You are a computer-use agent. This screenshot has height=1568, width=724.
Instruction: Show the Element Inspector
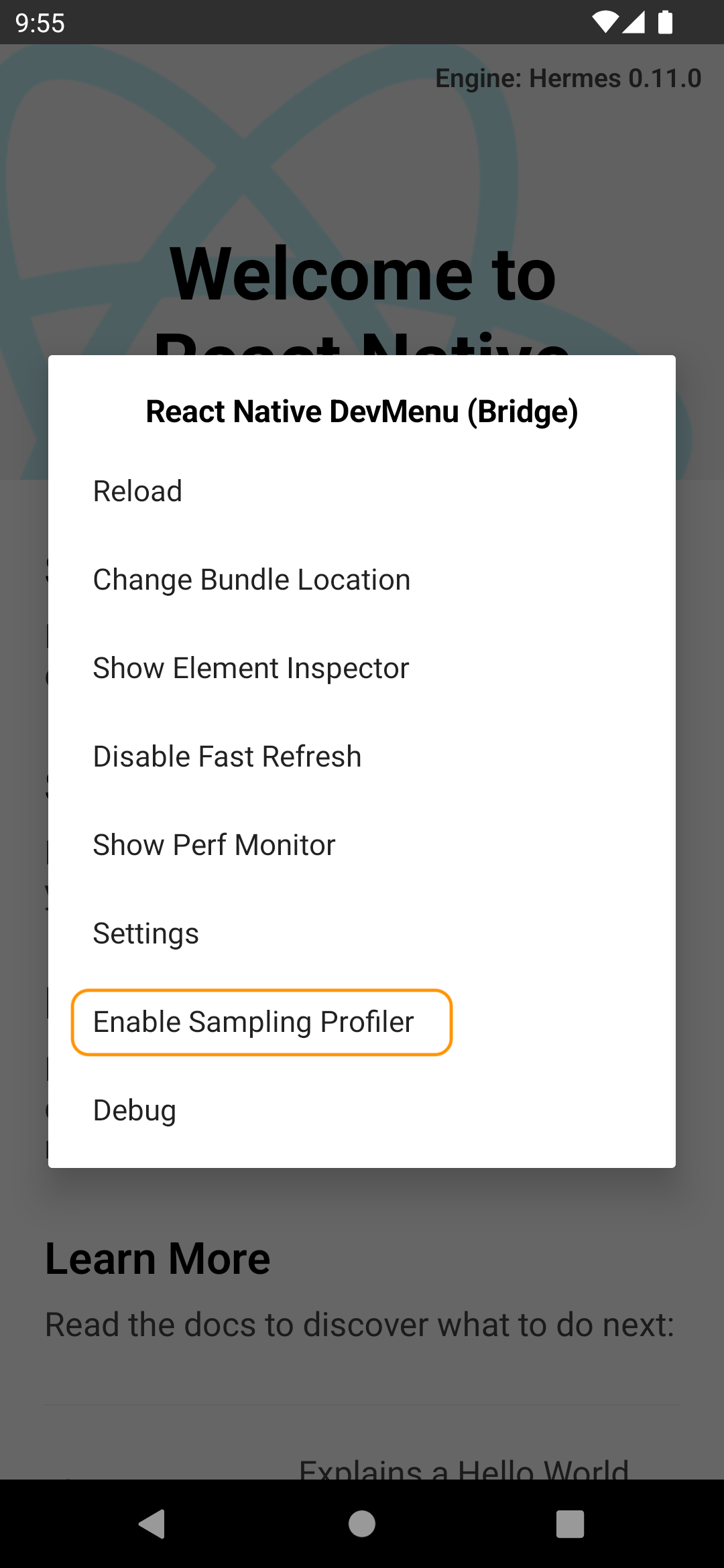[x=250, y=667]
